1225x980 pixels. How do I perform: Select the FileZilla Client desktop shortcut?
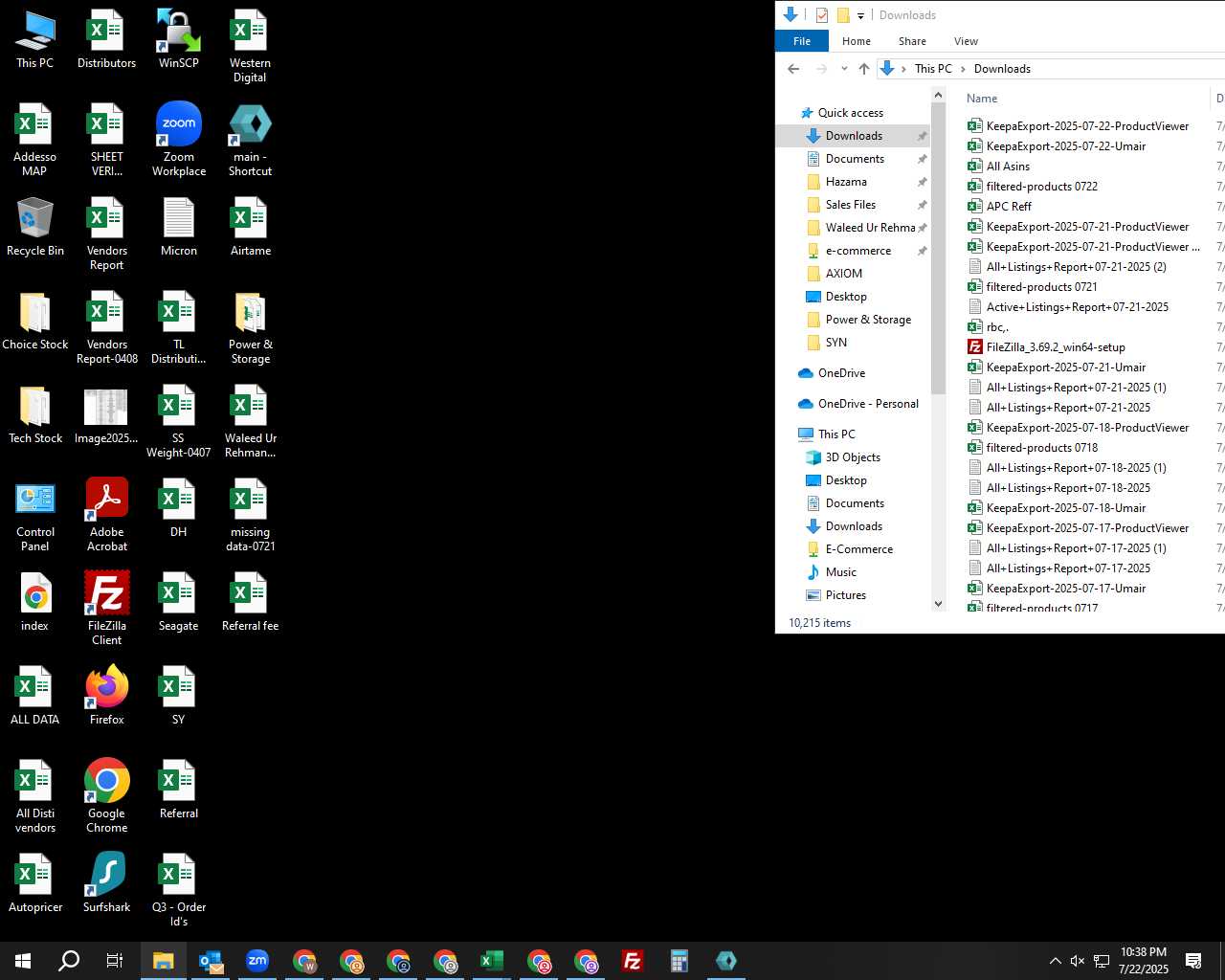(106, 609)
